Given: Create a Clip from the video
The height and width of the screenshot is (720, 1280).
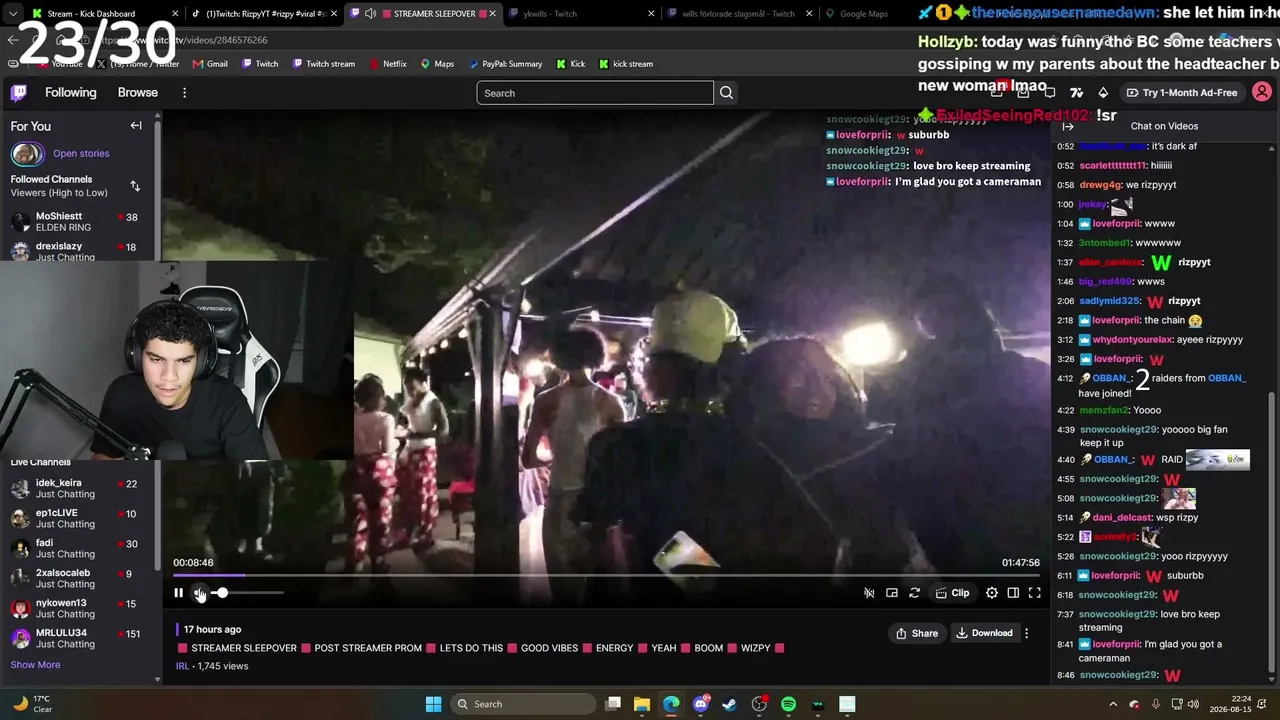Looking at the screenshot, I should coord(952,593).
